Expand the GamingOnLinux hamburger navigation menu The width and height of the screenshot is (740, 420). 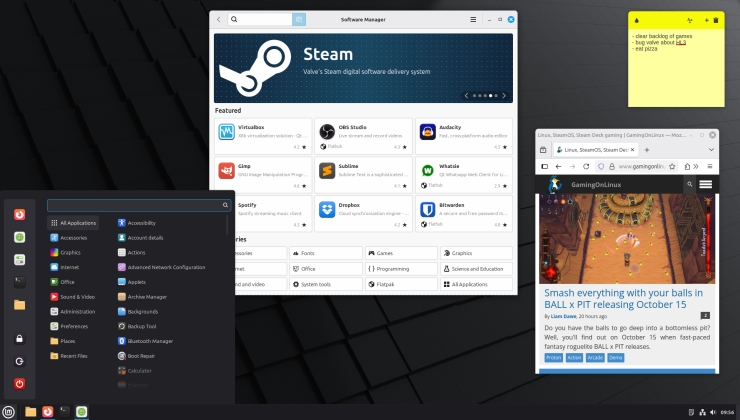706,185
